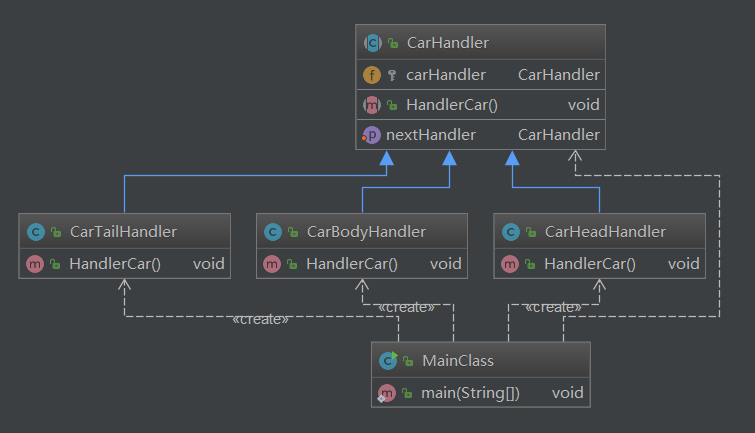Select HandlerCar() method in CarBodyHandler
Viewport: 755px width, 433px height.
click(x=352, y=264)
